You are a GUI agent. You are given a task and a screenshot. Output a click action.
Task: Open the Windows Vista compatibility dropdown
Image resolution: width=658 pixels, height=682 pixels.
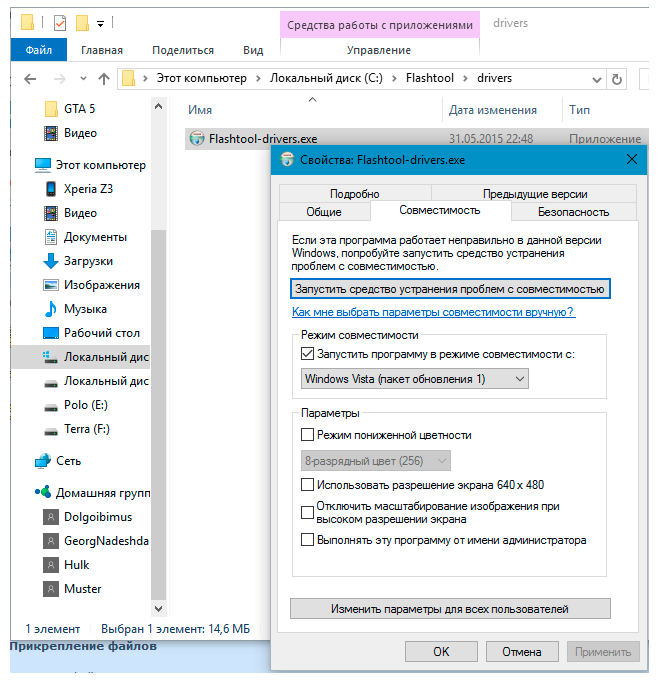(x=414, y=379)
